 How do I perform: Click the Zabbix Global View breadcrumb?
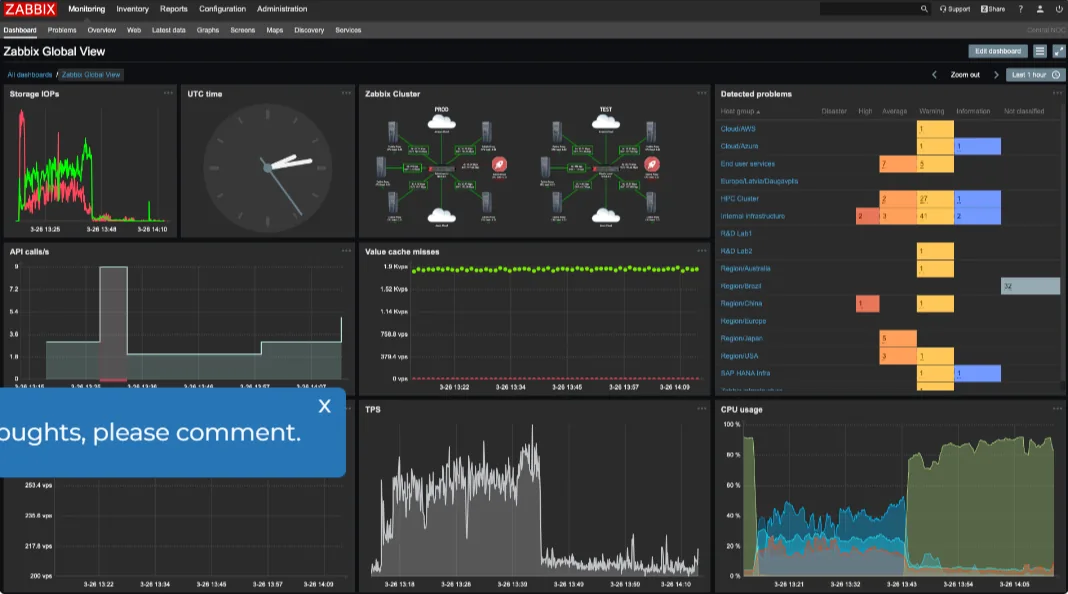pos(91,75)
